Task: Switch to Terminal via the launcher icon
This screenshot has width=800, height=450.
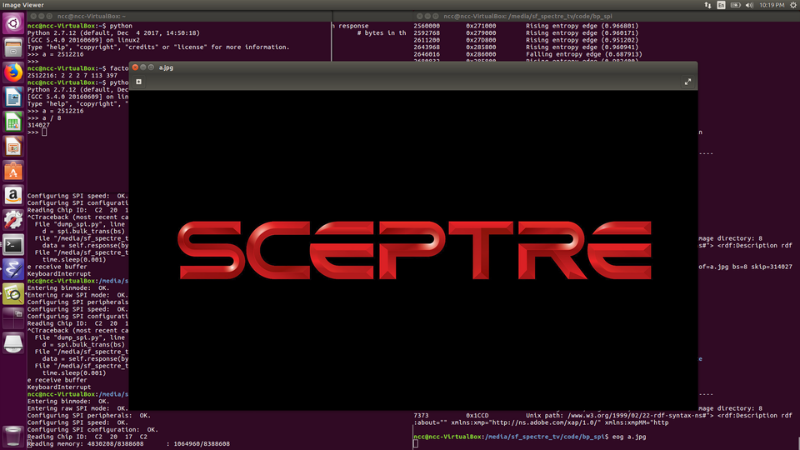Action: tap(13, 245)
